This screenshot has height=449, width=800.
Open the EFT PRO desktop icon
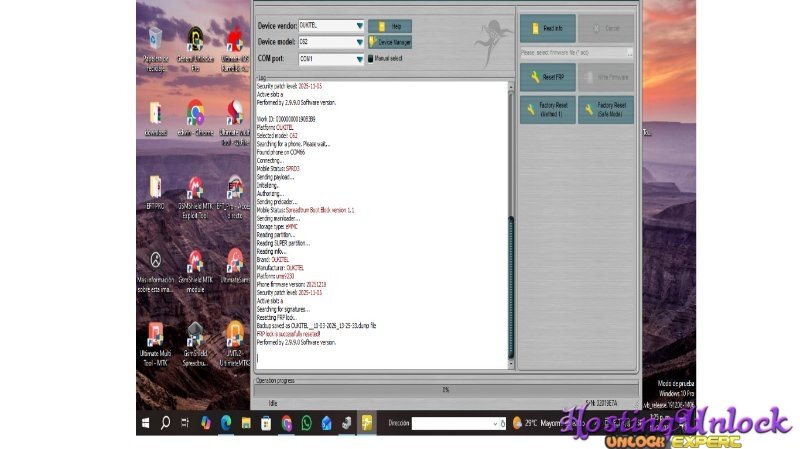[x=156, y=190]
